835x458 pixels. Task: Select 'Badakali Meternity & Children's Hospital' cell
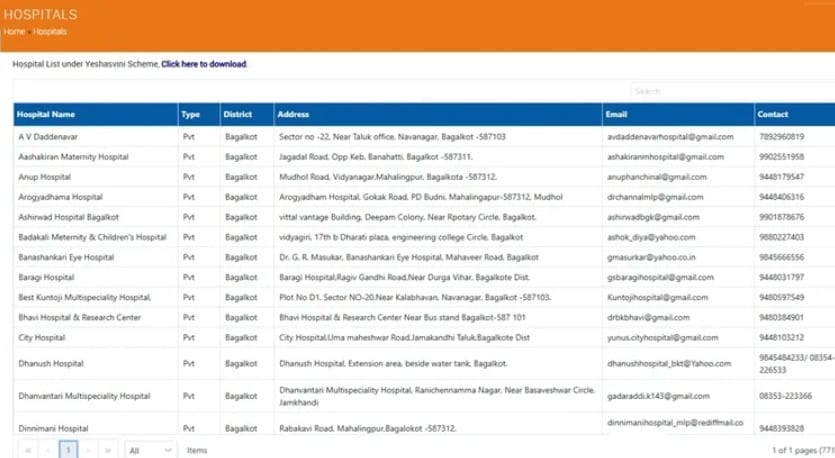[x=93, y=238]
